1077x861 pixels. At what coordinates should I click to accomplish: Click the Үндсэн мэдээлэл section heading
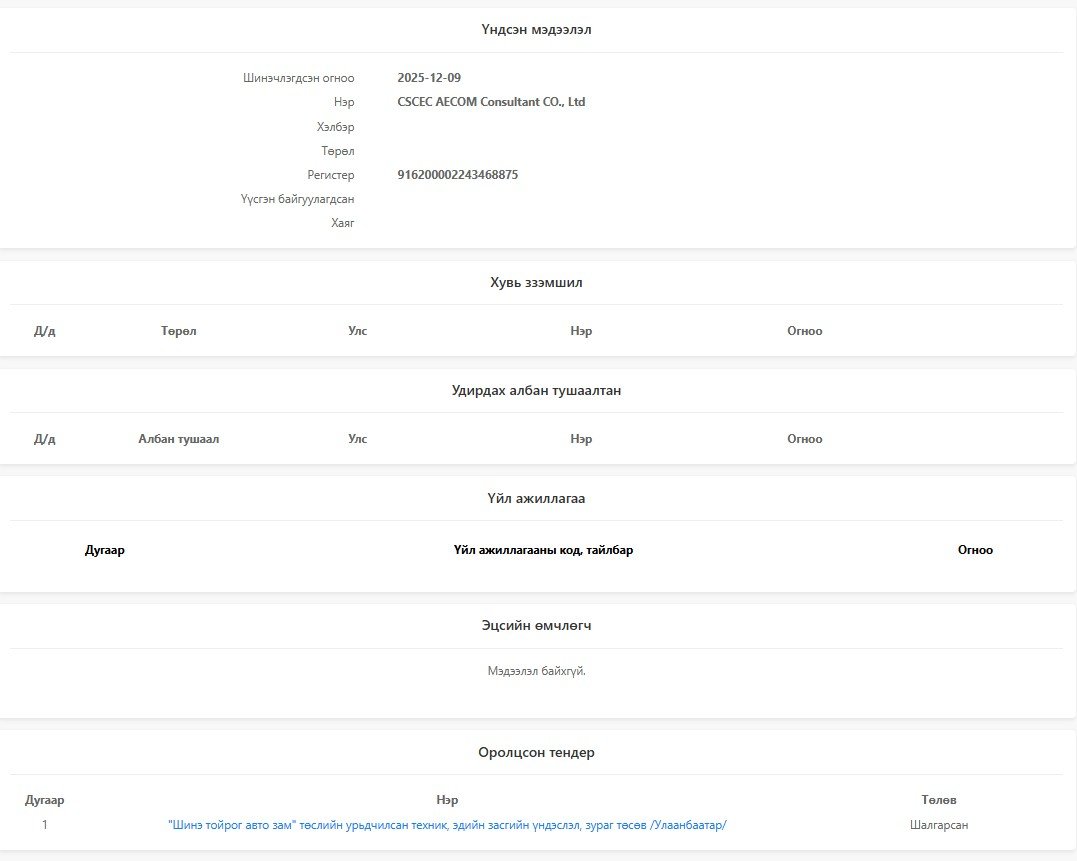536,30
